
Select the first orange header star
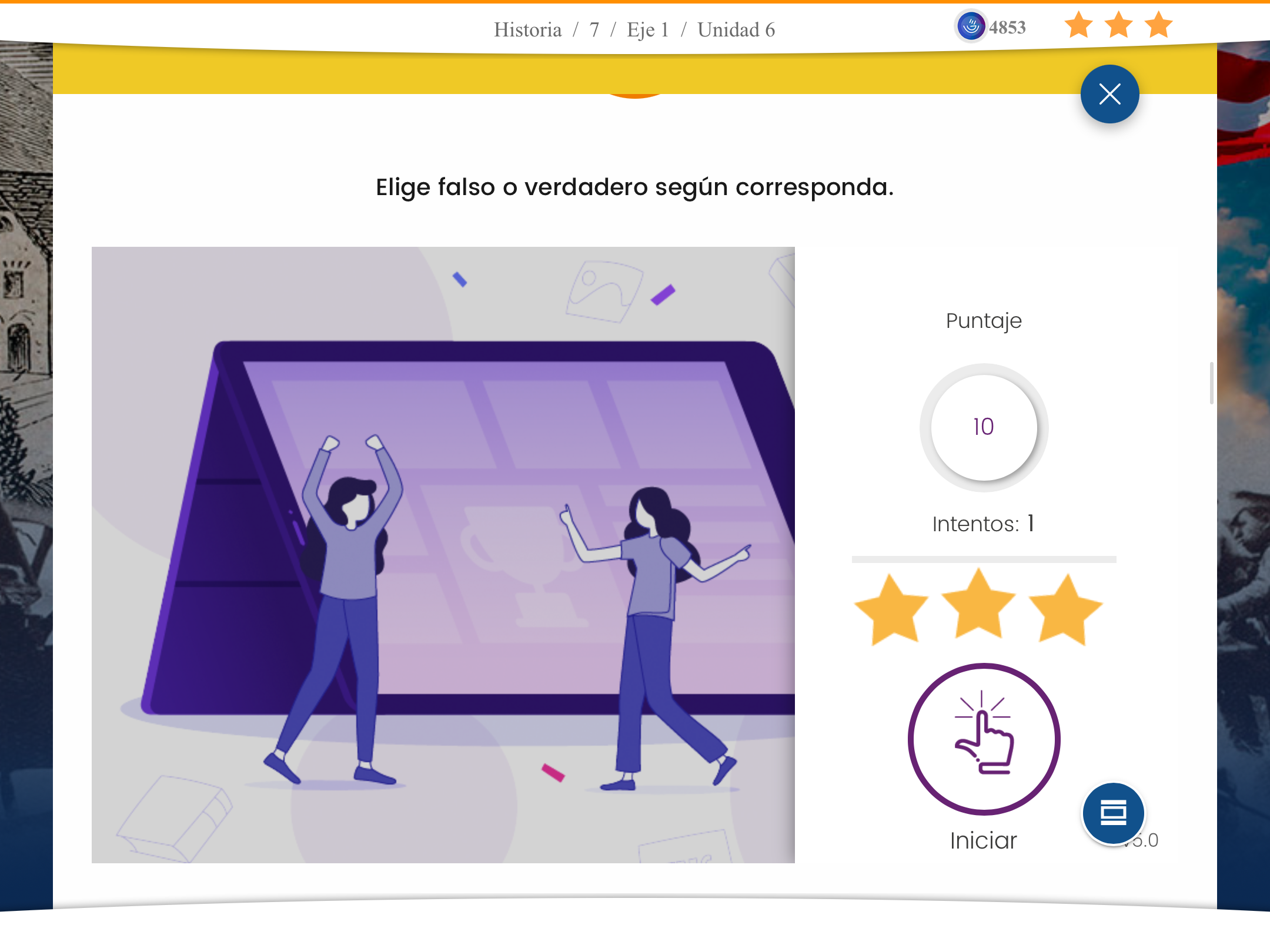coord(1078,25)
